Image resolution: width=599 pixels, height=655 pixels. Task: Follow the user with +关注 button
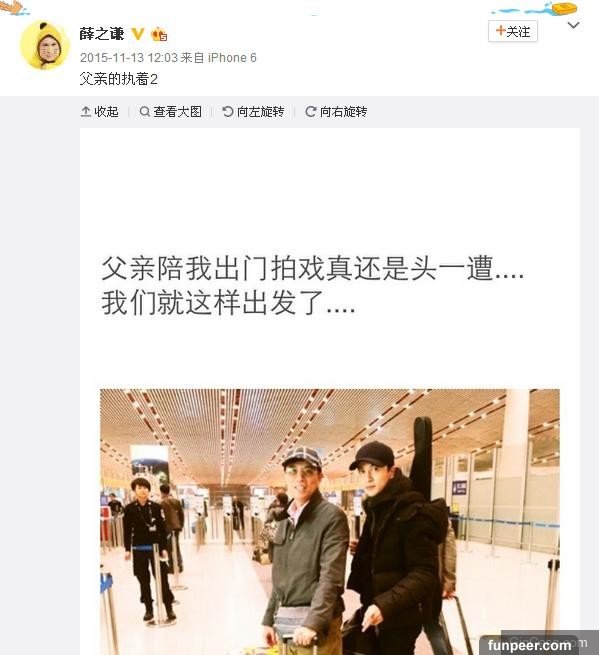tap(513, 31)
